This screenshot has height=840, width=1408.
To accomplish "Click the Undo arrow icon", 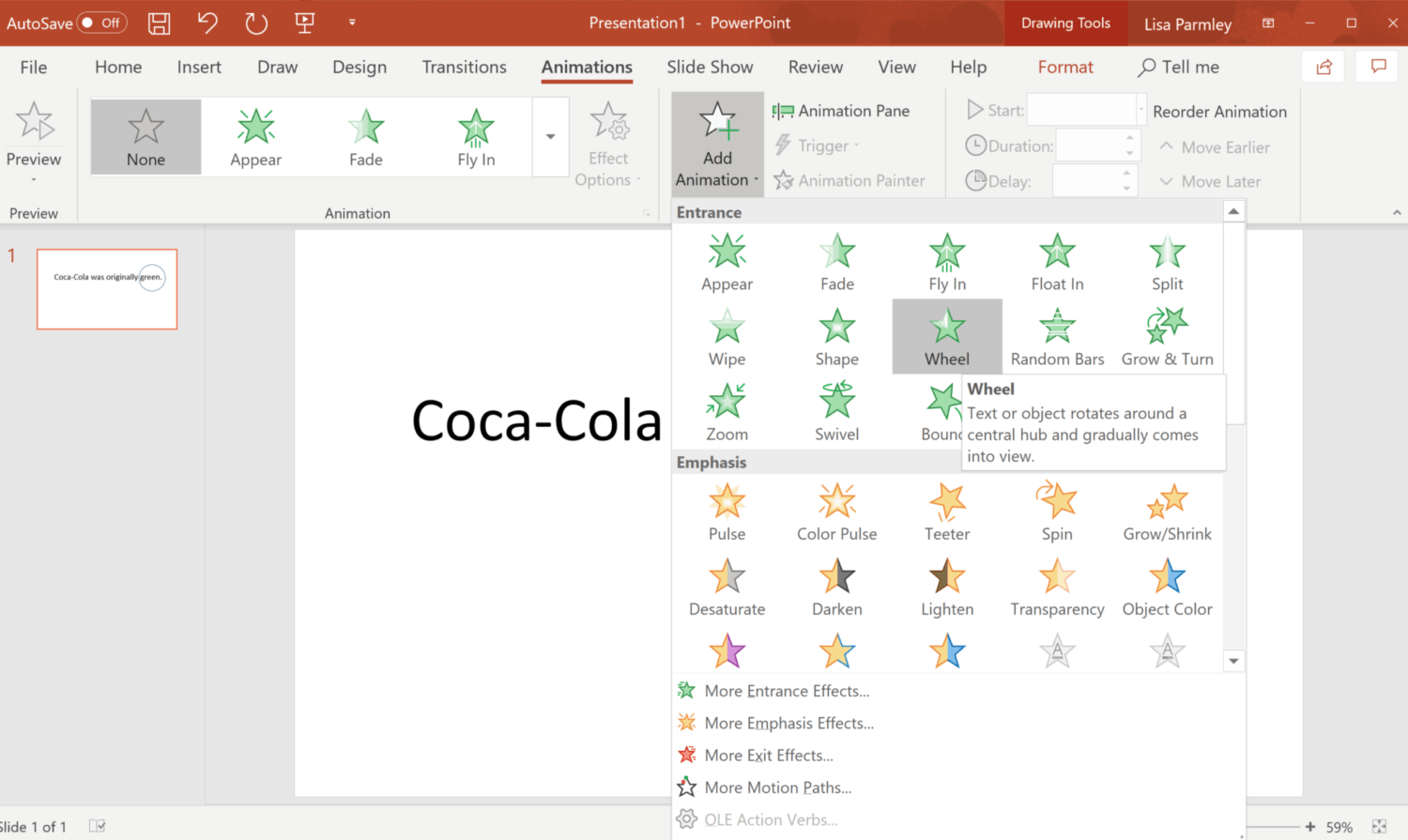I will [x=207, y=23].
